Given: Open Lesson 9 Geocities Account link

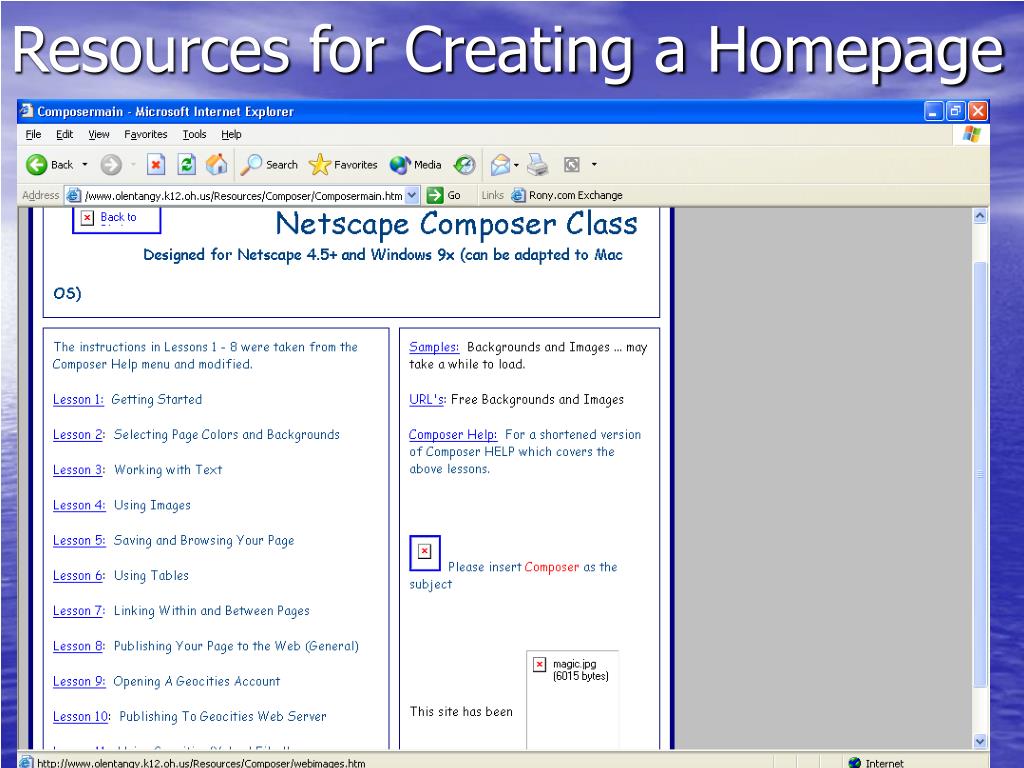Looking at the screenshot, I should [79, 682].
